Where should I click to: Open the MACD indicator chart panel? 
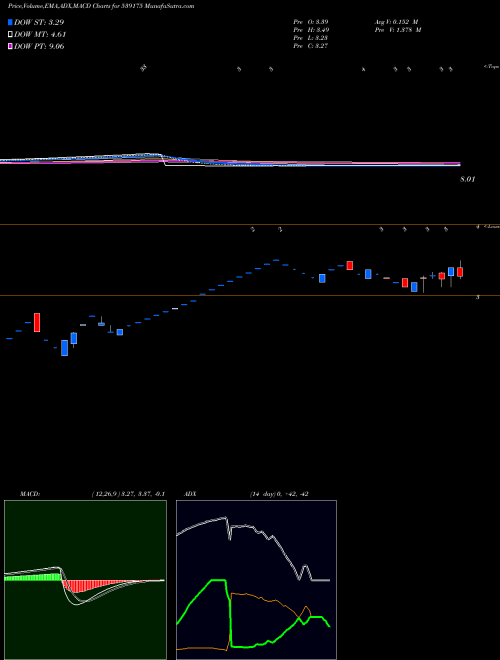(85, 580)
